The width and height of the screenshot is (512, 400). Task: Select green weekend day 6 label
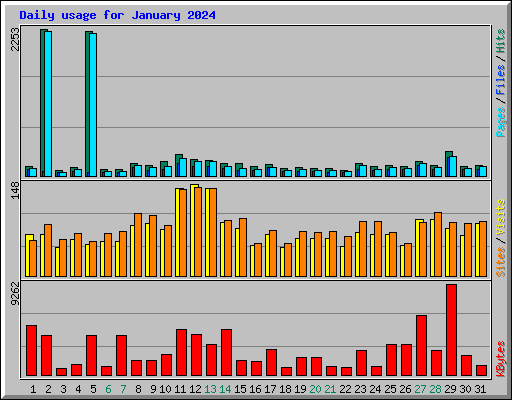108,389
